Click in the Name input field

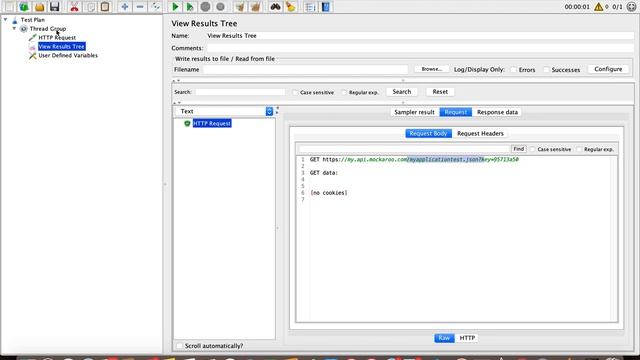click(420, 36)
